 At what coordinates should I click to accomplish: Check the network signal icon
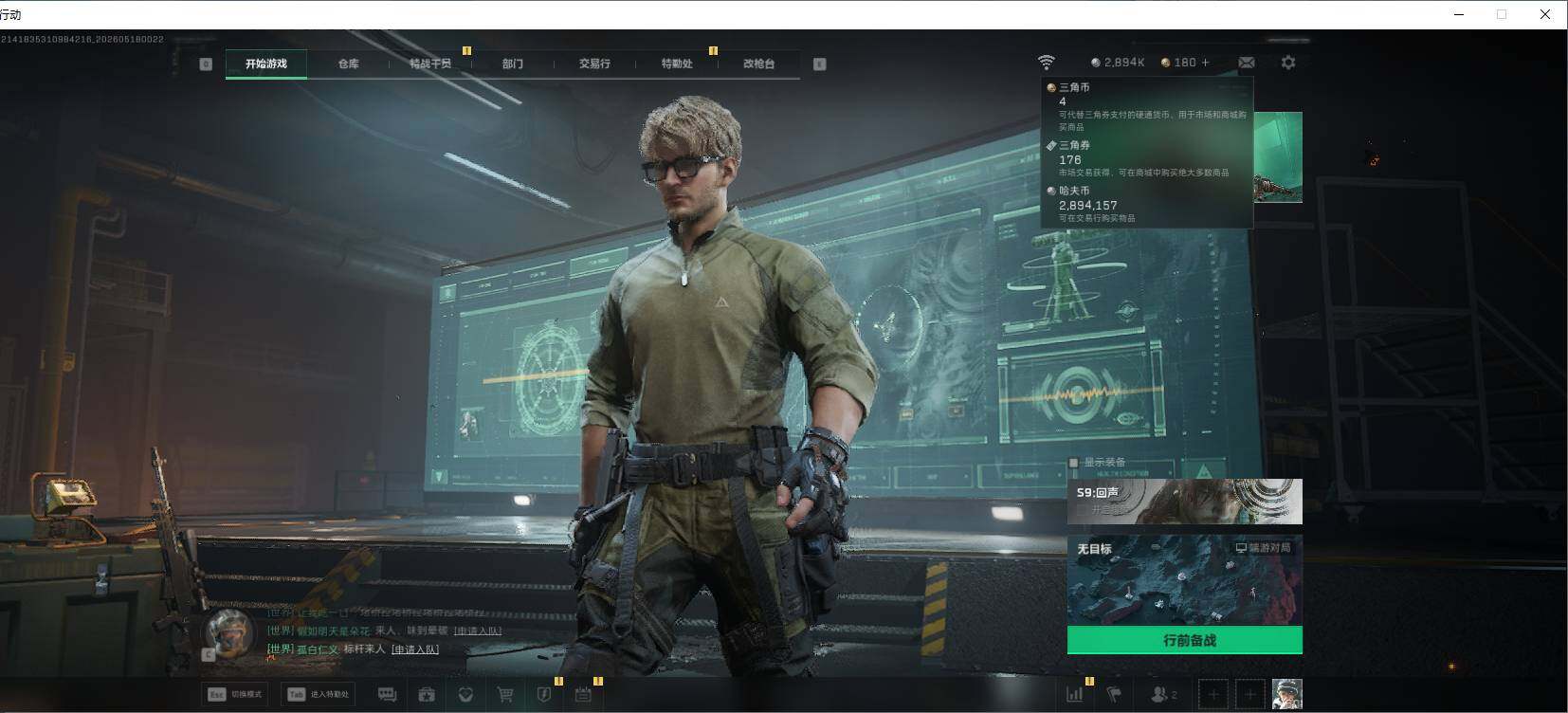click(1046, 63)
